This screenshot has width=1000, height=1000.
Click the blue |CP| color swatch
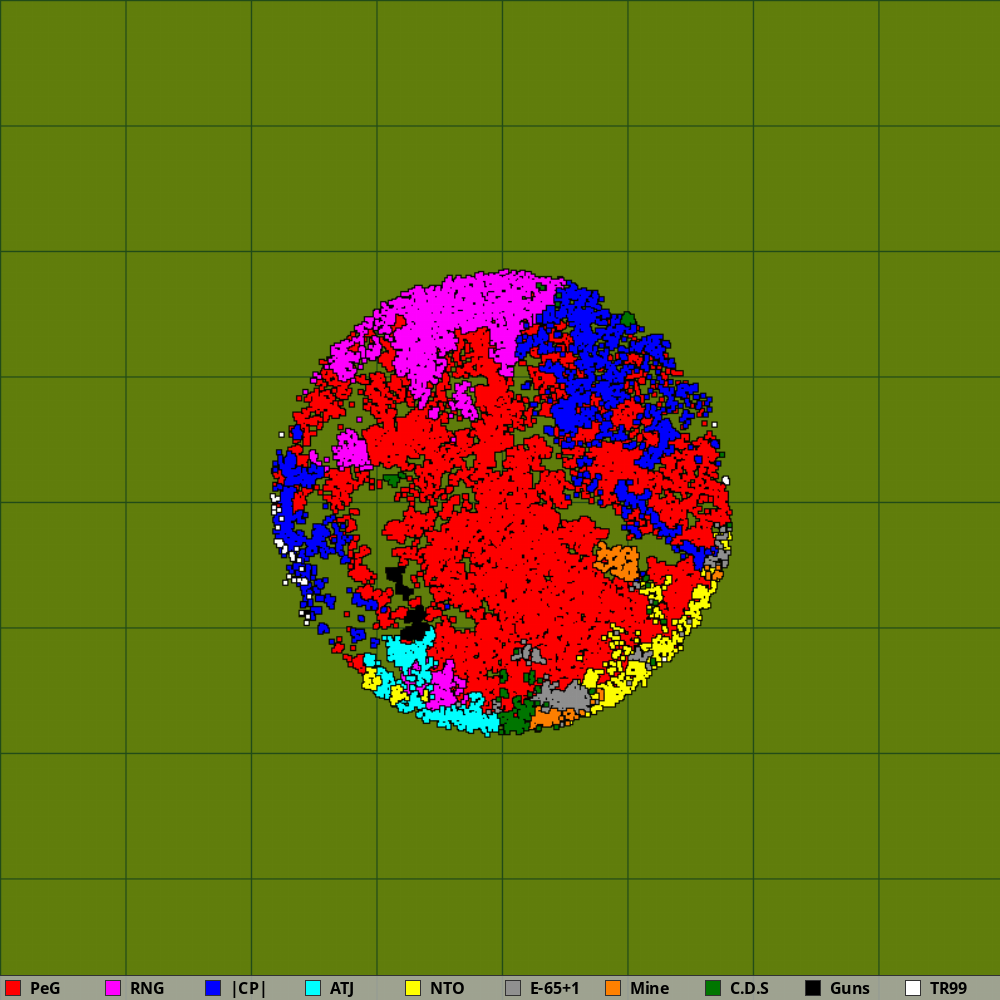213,988
